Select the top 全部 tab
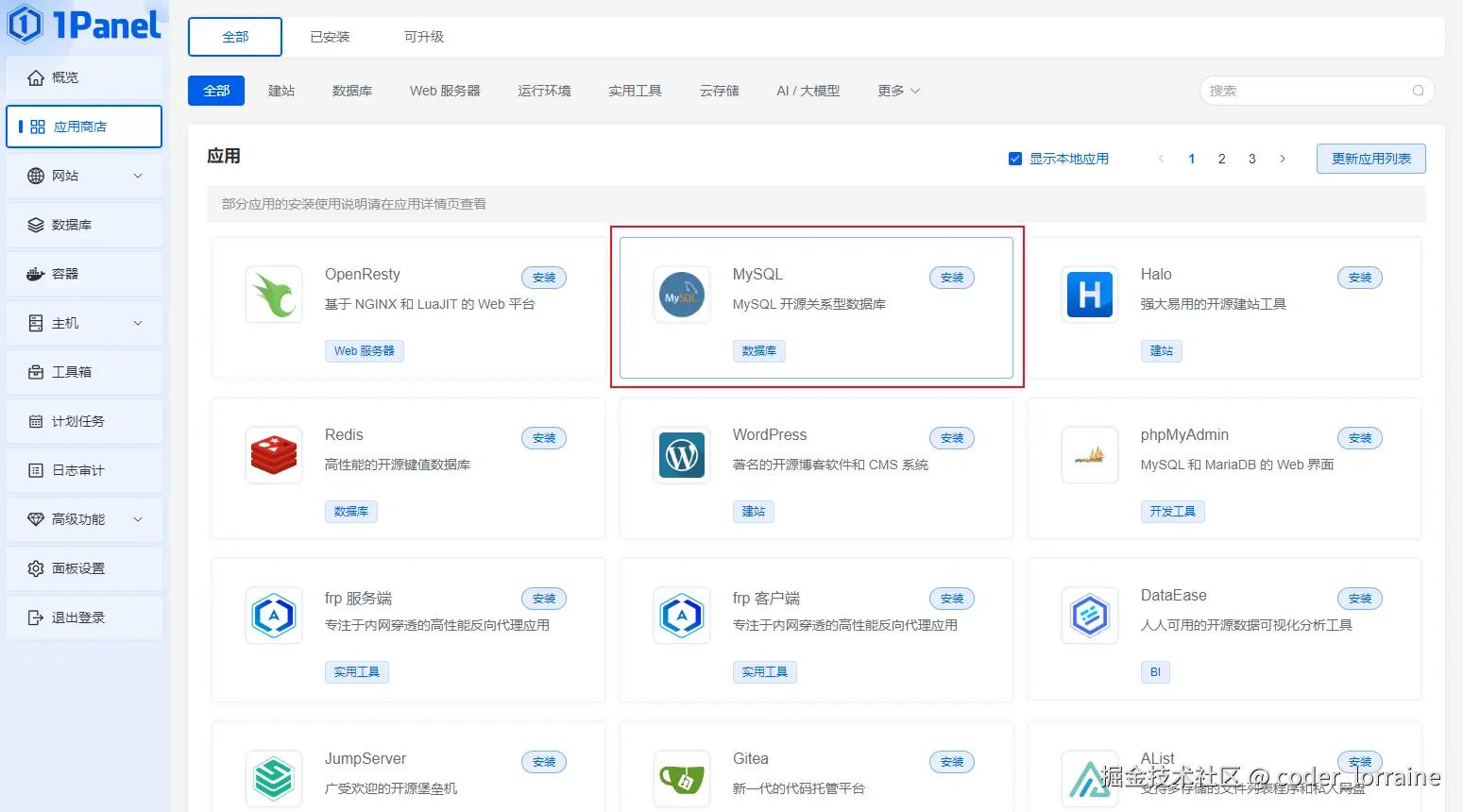1463x812 pixels. 235,37
